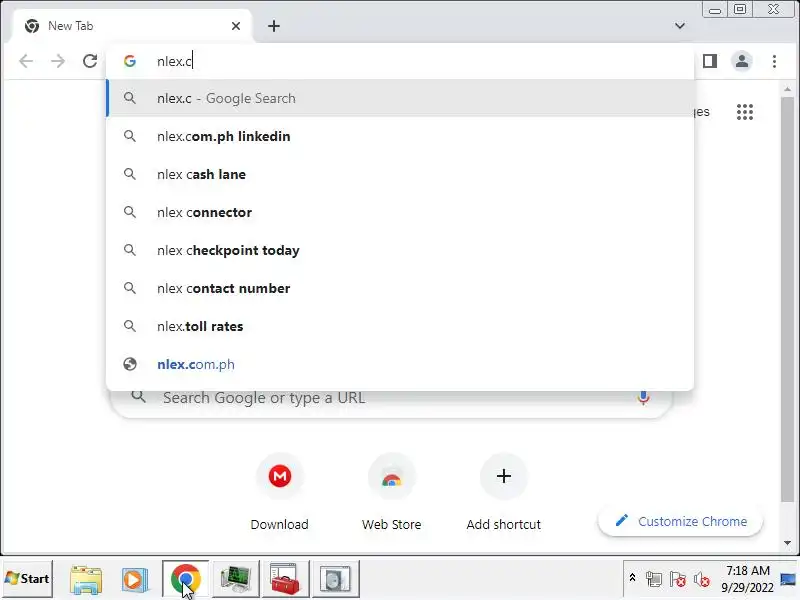Image resolution: width=800 pixels, height=600 pixels.
Task: Open the clock showing 7:18 AM
Action: click(x=747, y=579)
